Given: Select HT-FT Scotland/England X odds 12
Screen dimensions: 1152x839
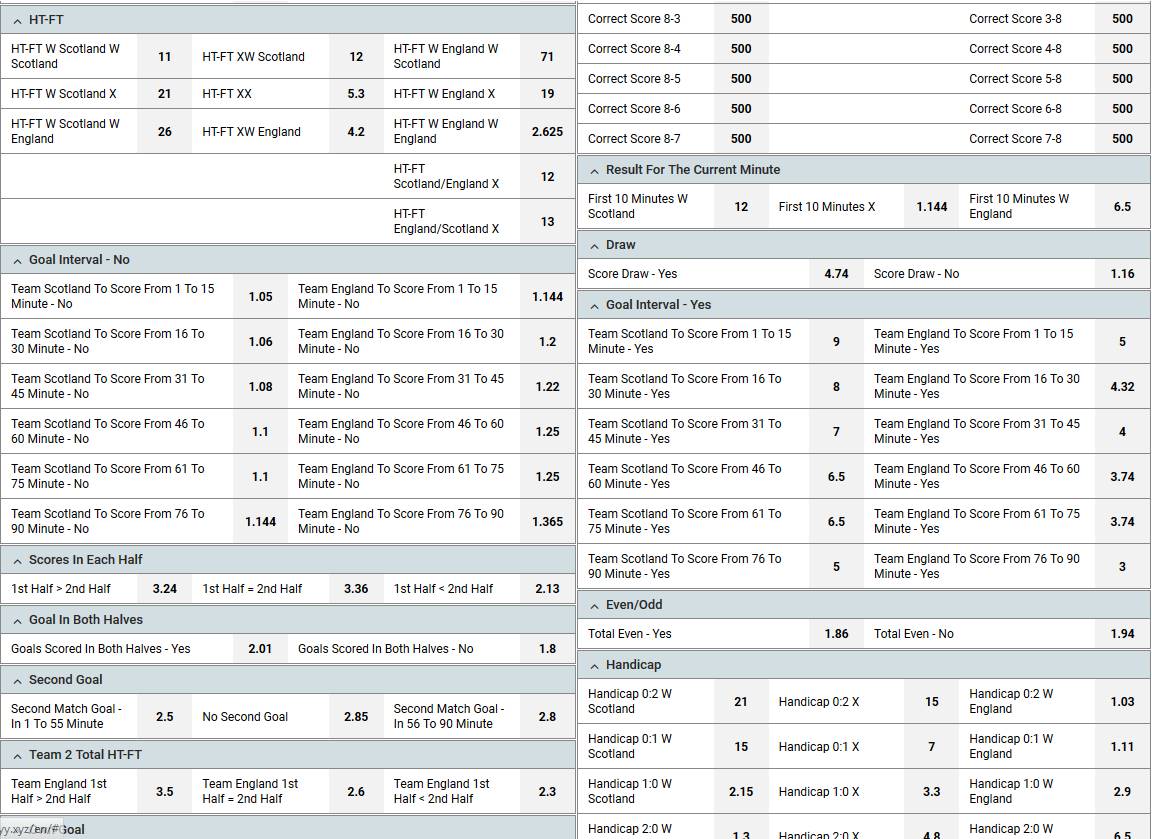Looking at the screenshot, I should point(547,176).
